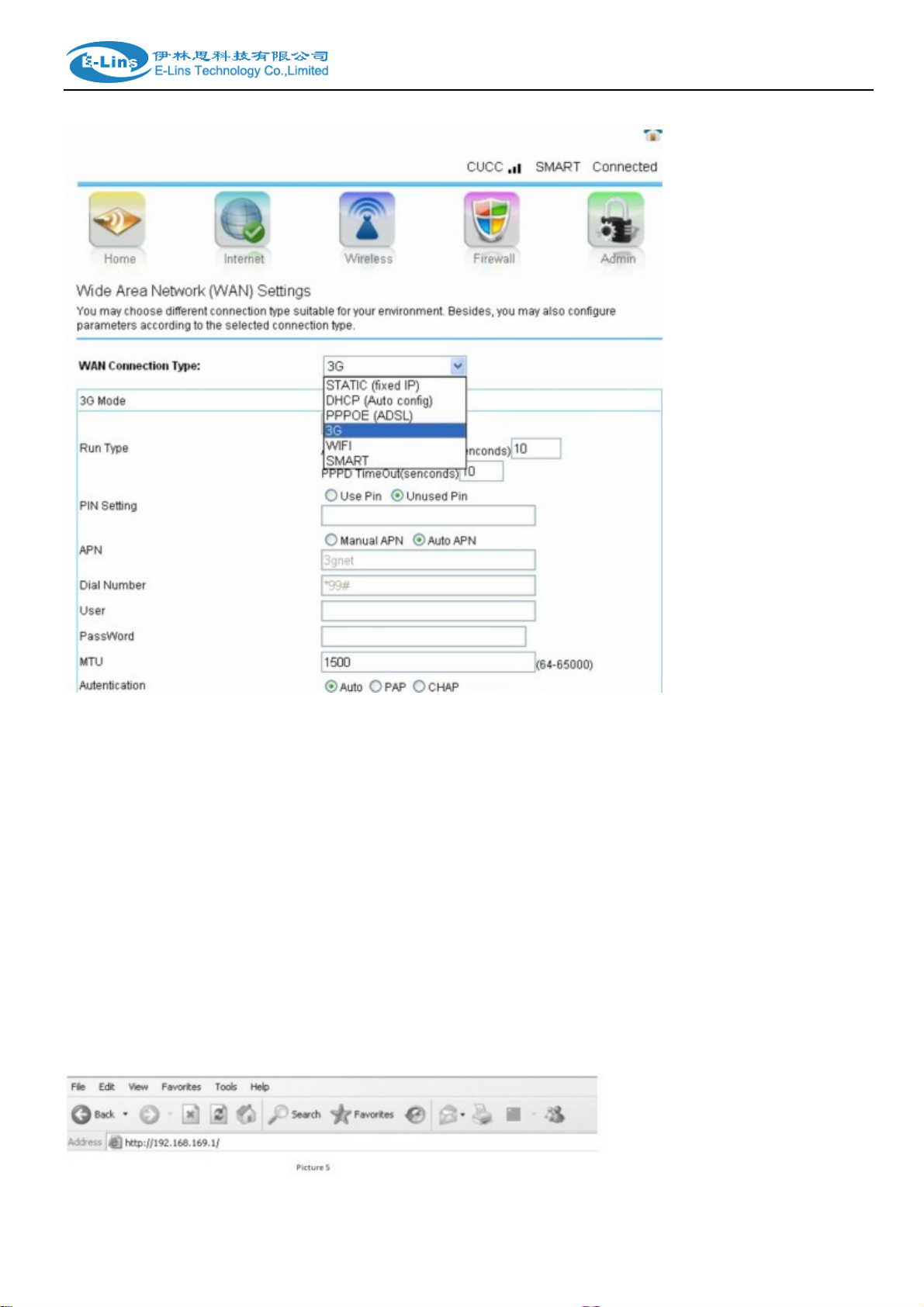The image size is (924, 1307).
Task: Select the Manual APN radio button
Action: [331, 540]
